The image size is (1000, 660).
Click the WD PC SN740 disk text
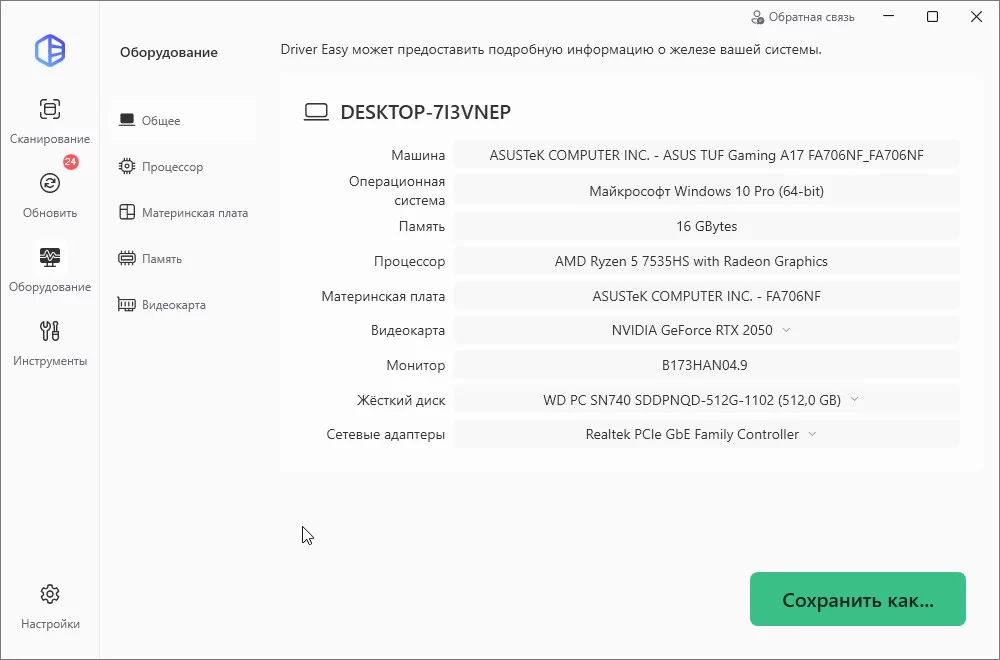click(x=692, y=400)
